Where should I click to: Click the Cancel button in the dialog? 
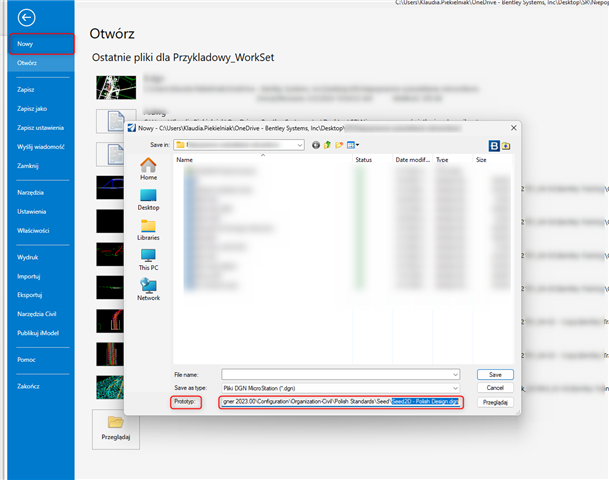[495, 388]
